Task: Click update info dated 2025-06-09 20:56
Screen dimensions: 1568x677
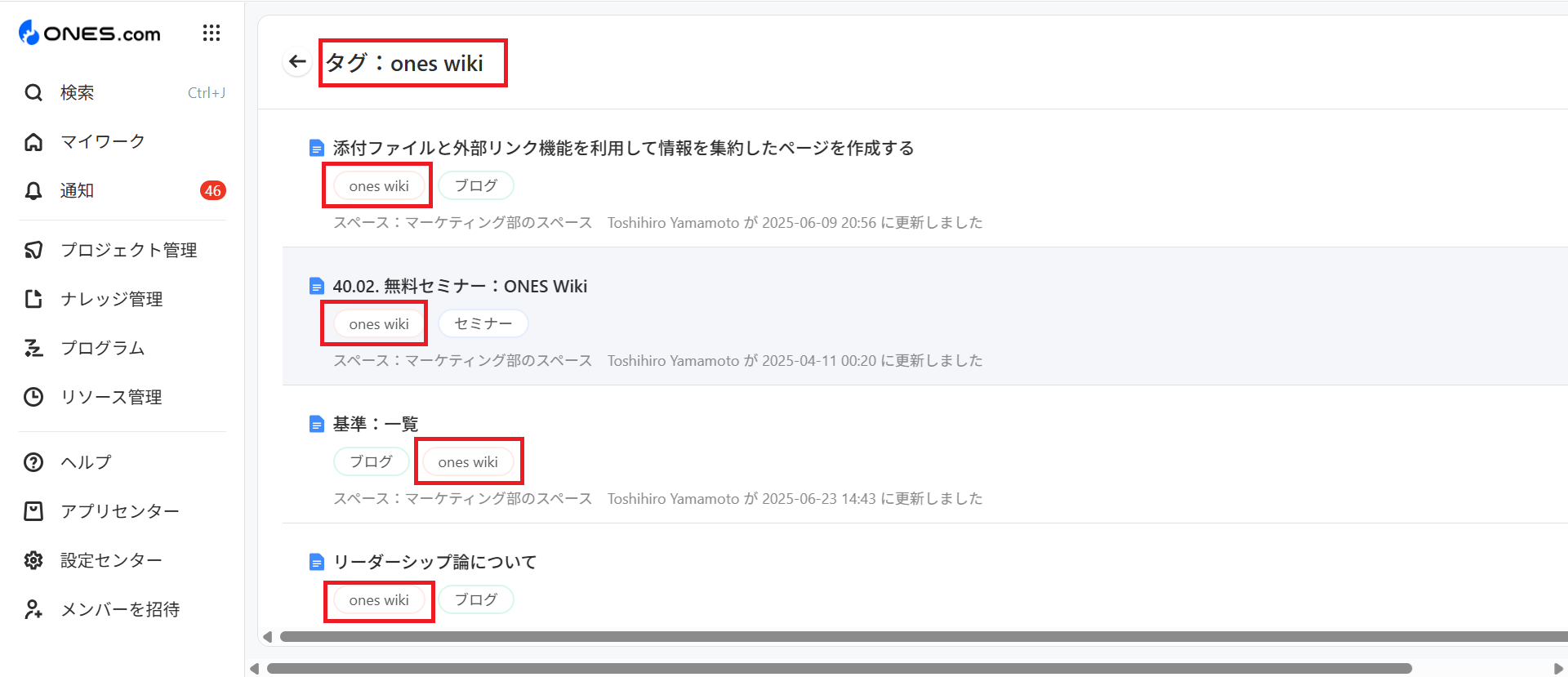Action: point(795,222)
